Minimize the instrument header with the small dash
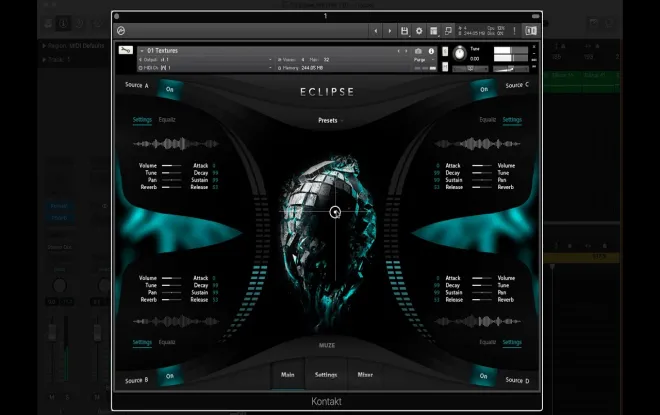Screen dimensions: 660x415 click(x=534, y=53)
